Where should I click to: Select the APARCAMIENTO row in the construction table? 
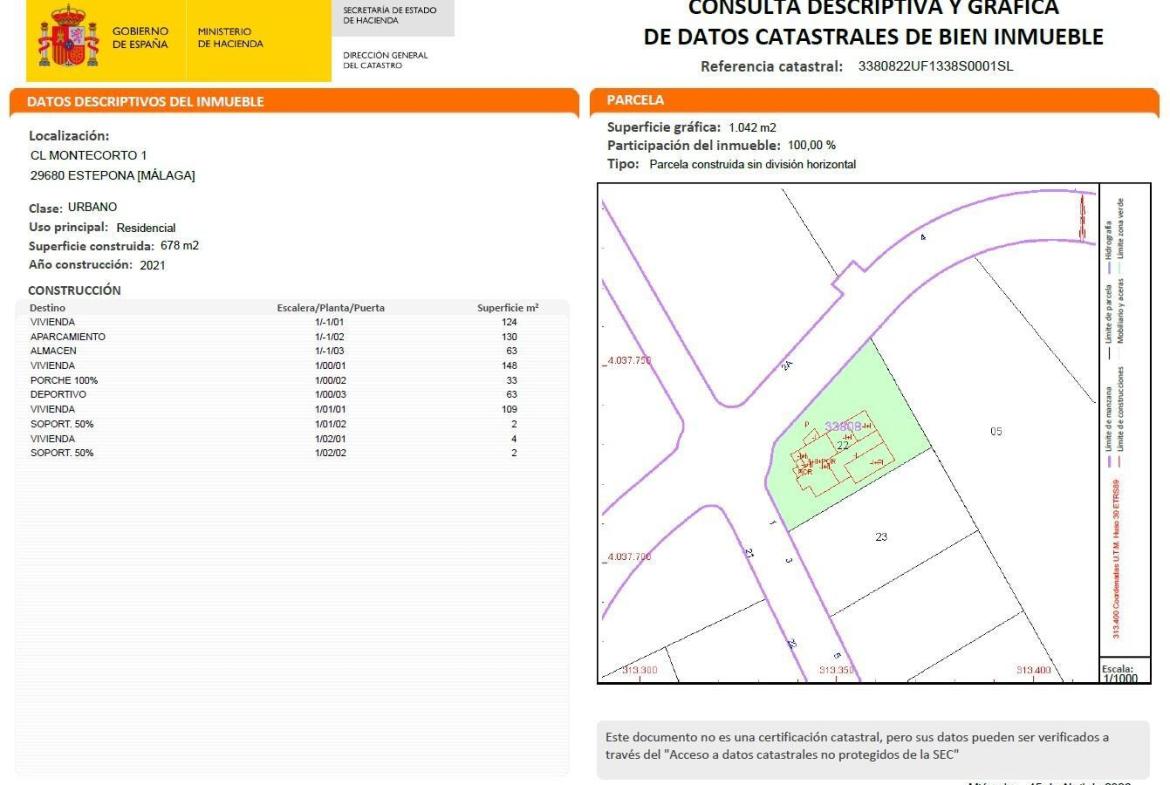[68, 337]
